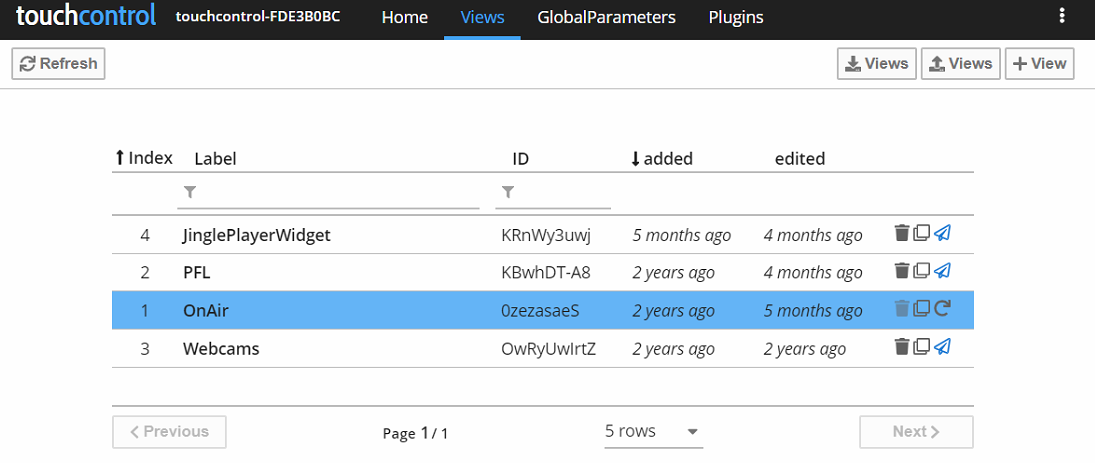Screen dimensions: 1095x463
Task: Click the paper plane icon for PFL
Action: (x=941, y=271)
